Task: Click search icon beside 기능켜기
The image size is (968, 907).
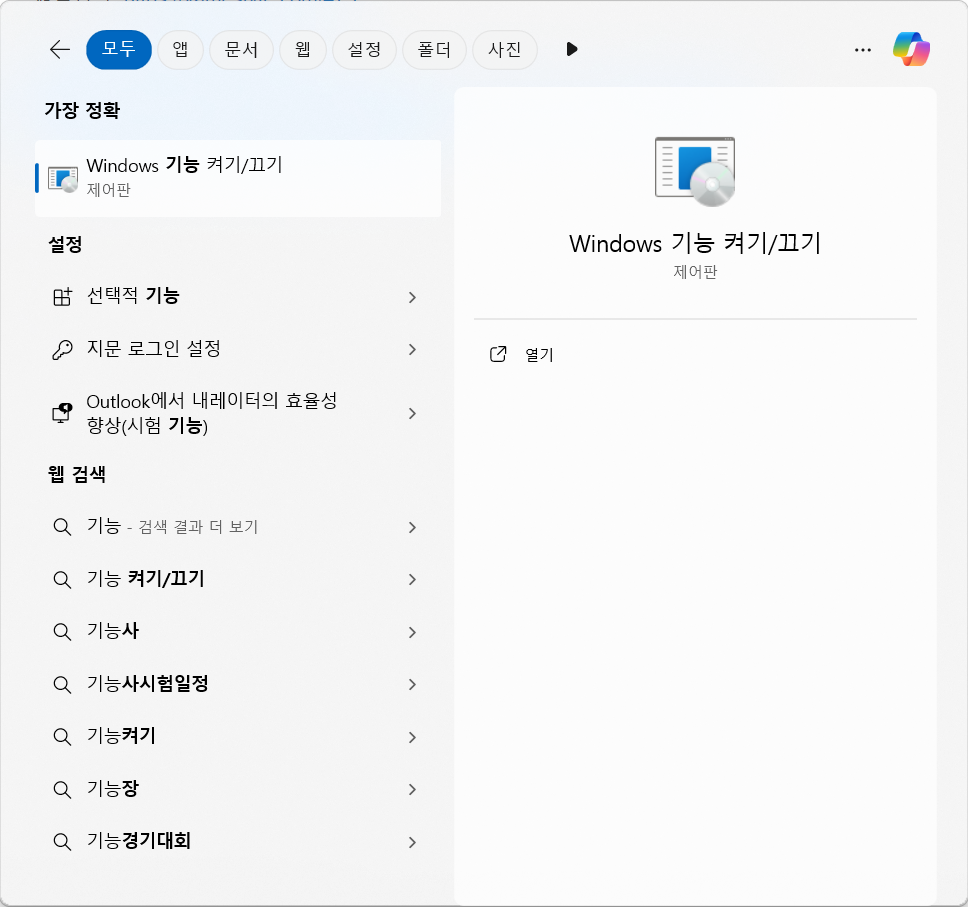Action: coord(62,737)
